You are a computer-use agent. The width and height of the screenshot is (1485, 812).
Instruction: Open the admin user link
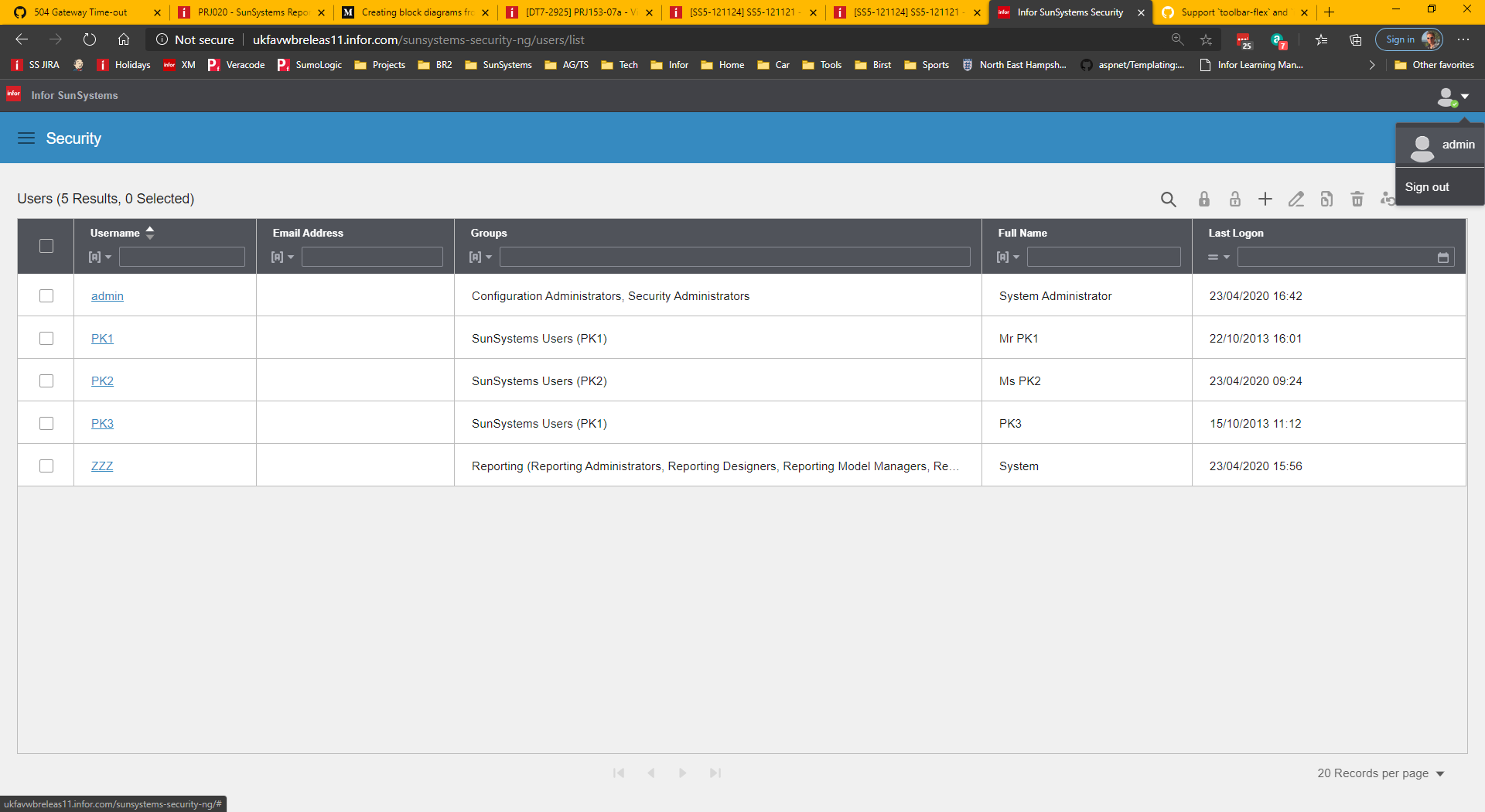click(x=108, y=296)
